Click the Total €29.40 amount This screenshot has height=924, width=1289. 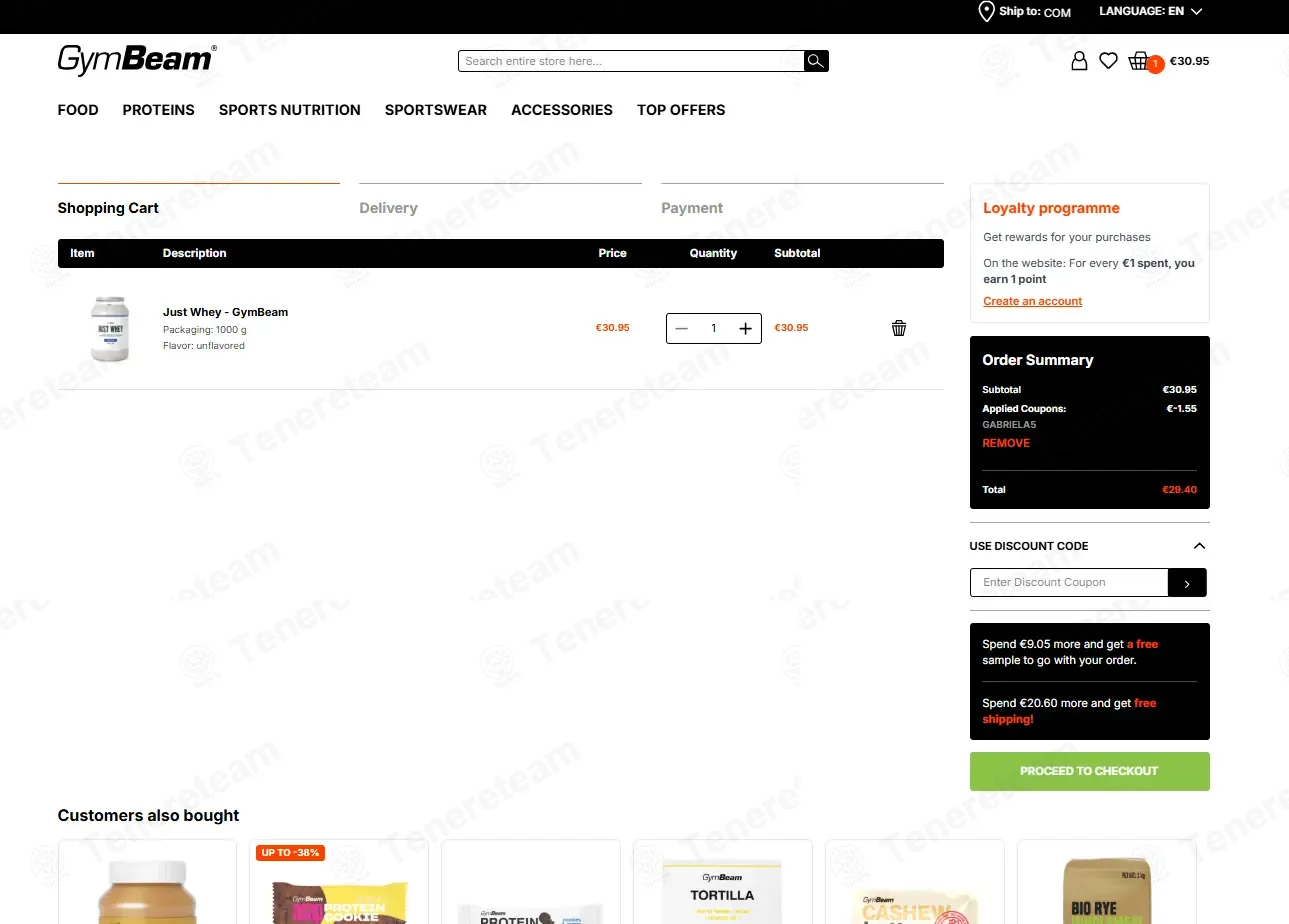click(1179, 490)
